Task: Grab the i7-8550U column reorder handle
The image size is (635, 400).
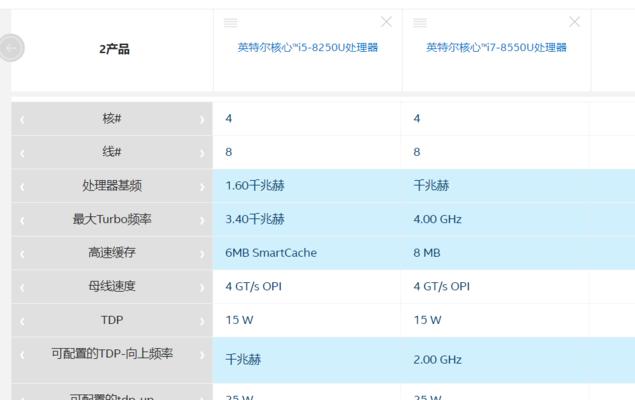Action: pyautogui.click(x=420, y=23)
